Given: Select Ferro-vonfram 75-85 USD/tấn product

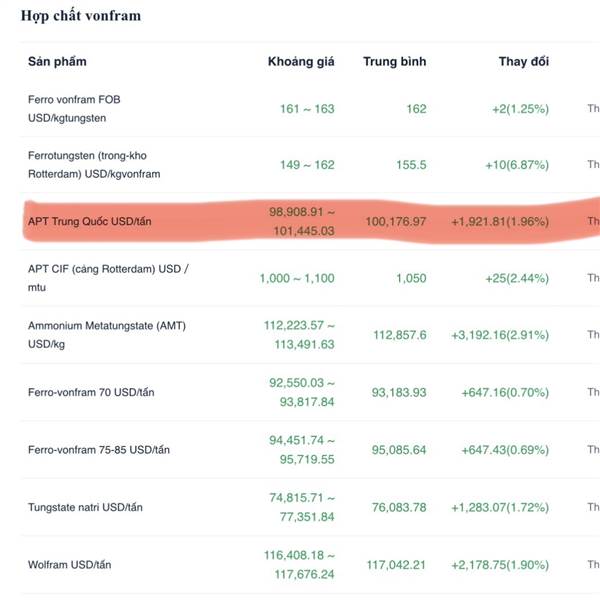Looking at the screenshot, I should [x=99, y=449].
